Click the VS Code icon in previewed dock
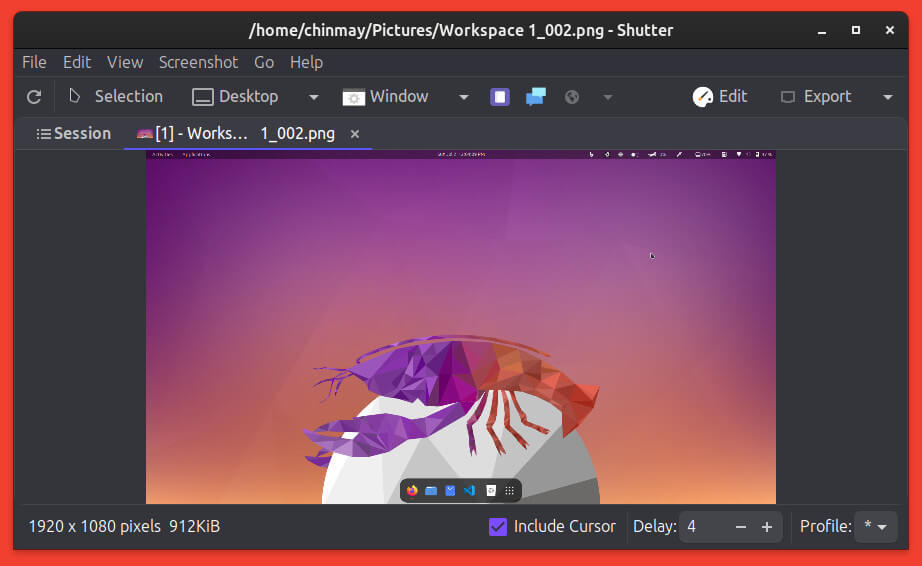The height and width of the screenshot is (566, 922). [469, 490]
